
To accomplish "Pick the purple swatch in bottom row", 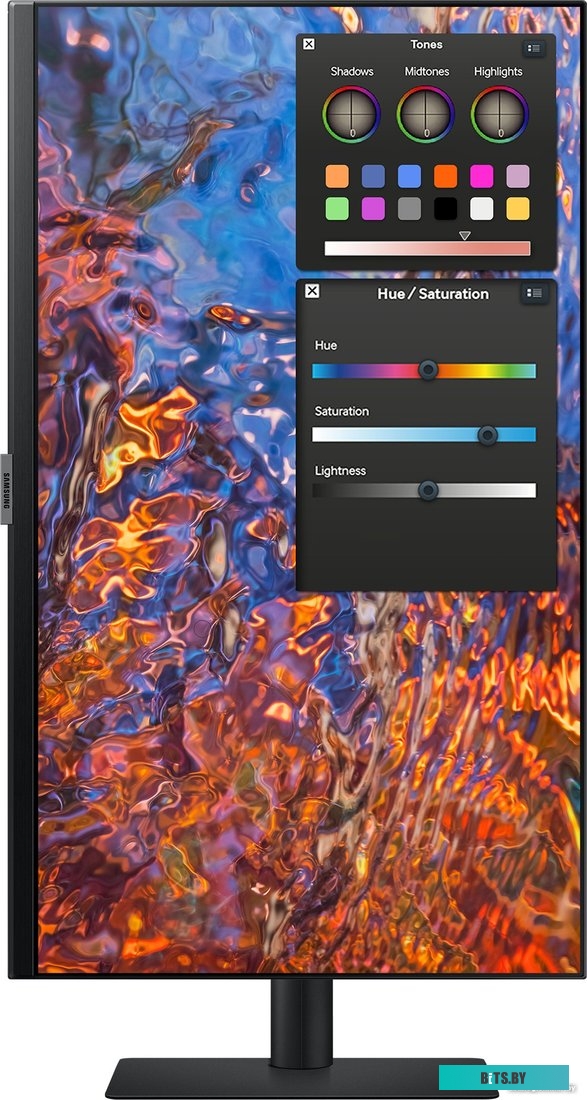I will pyautogui.click(x=373, y=208).
